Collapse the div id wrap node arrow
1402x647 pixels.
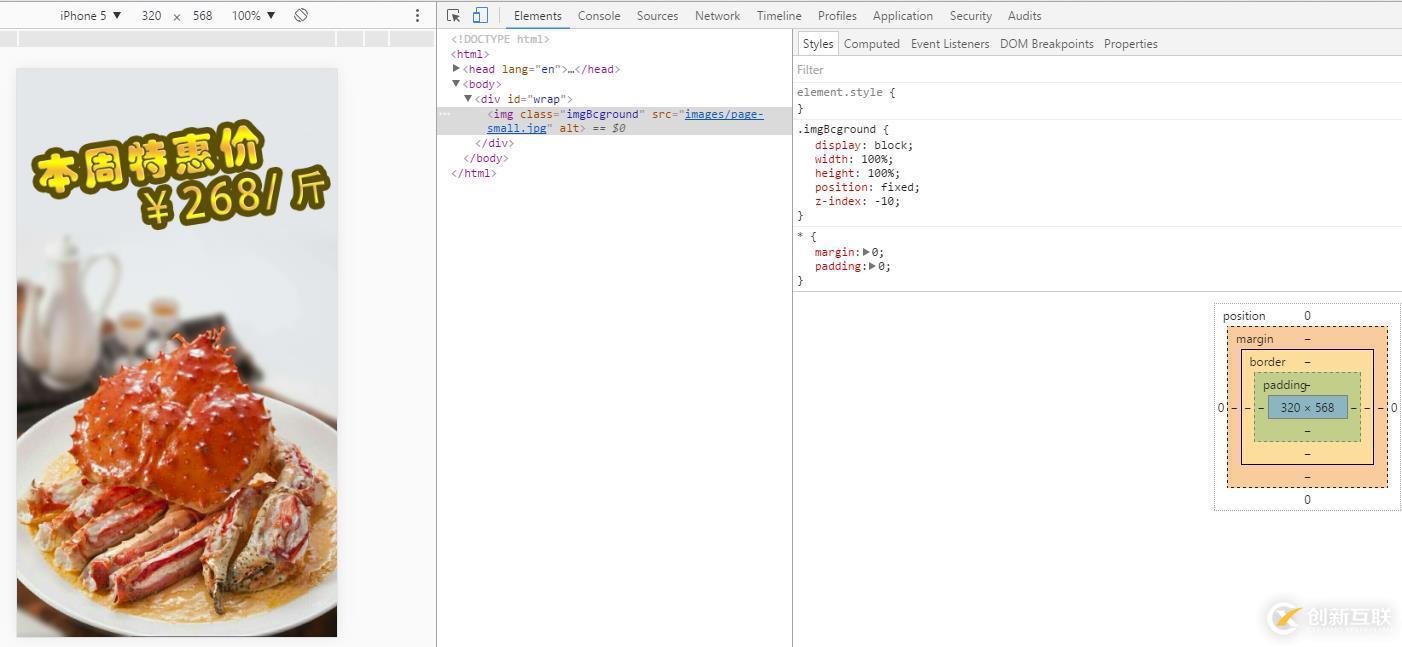point(468,99)
